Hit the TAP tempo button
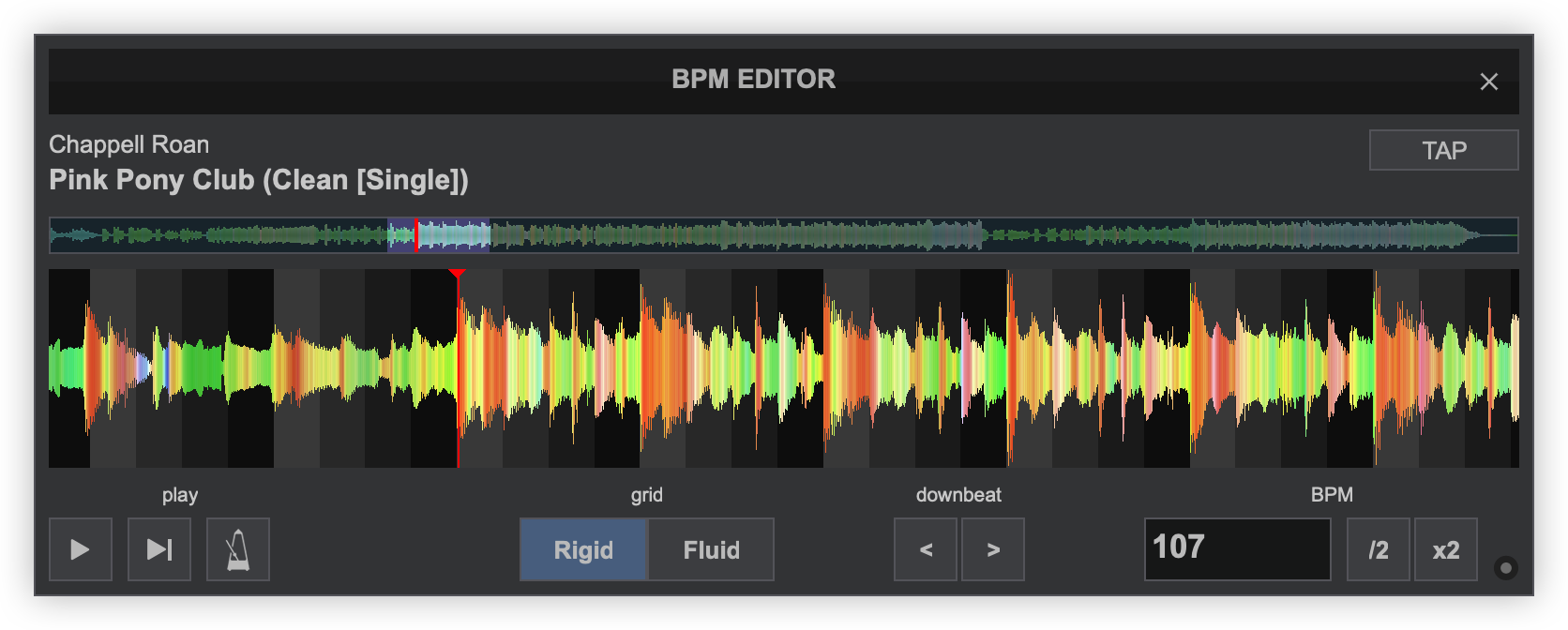 1443,150
